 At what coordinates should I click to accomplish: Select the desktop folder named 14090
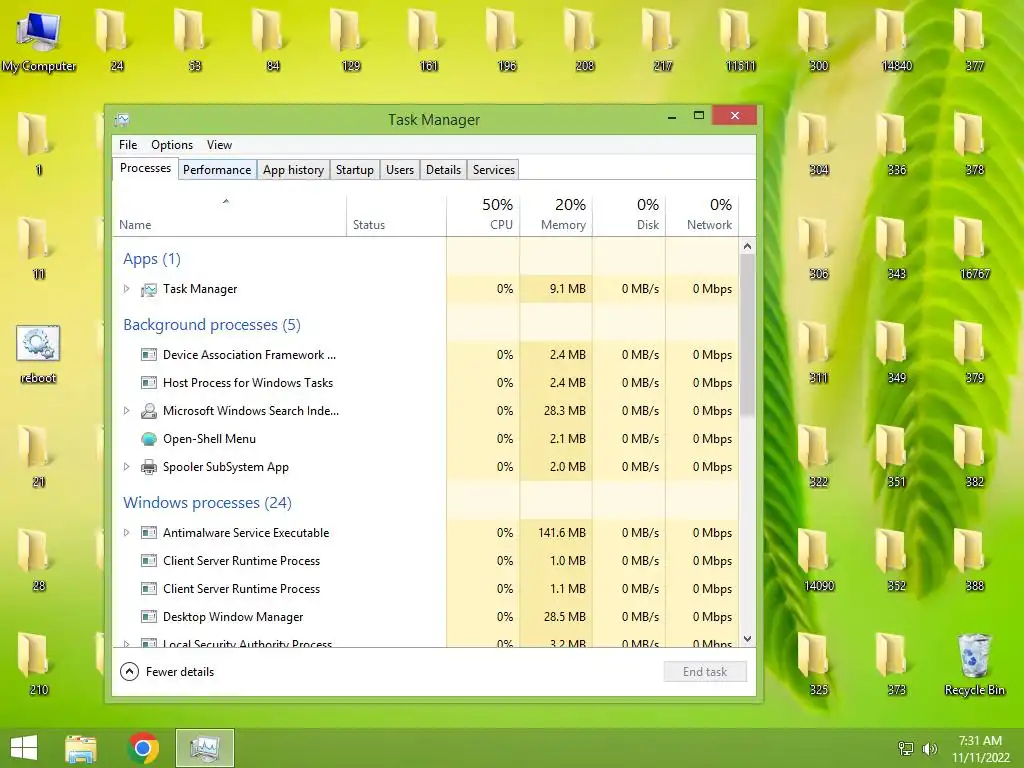pyautogui.click(x=819, y=561)
